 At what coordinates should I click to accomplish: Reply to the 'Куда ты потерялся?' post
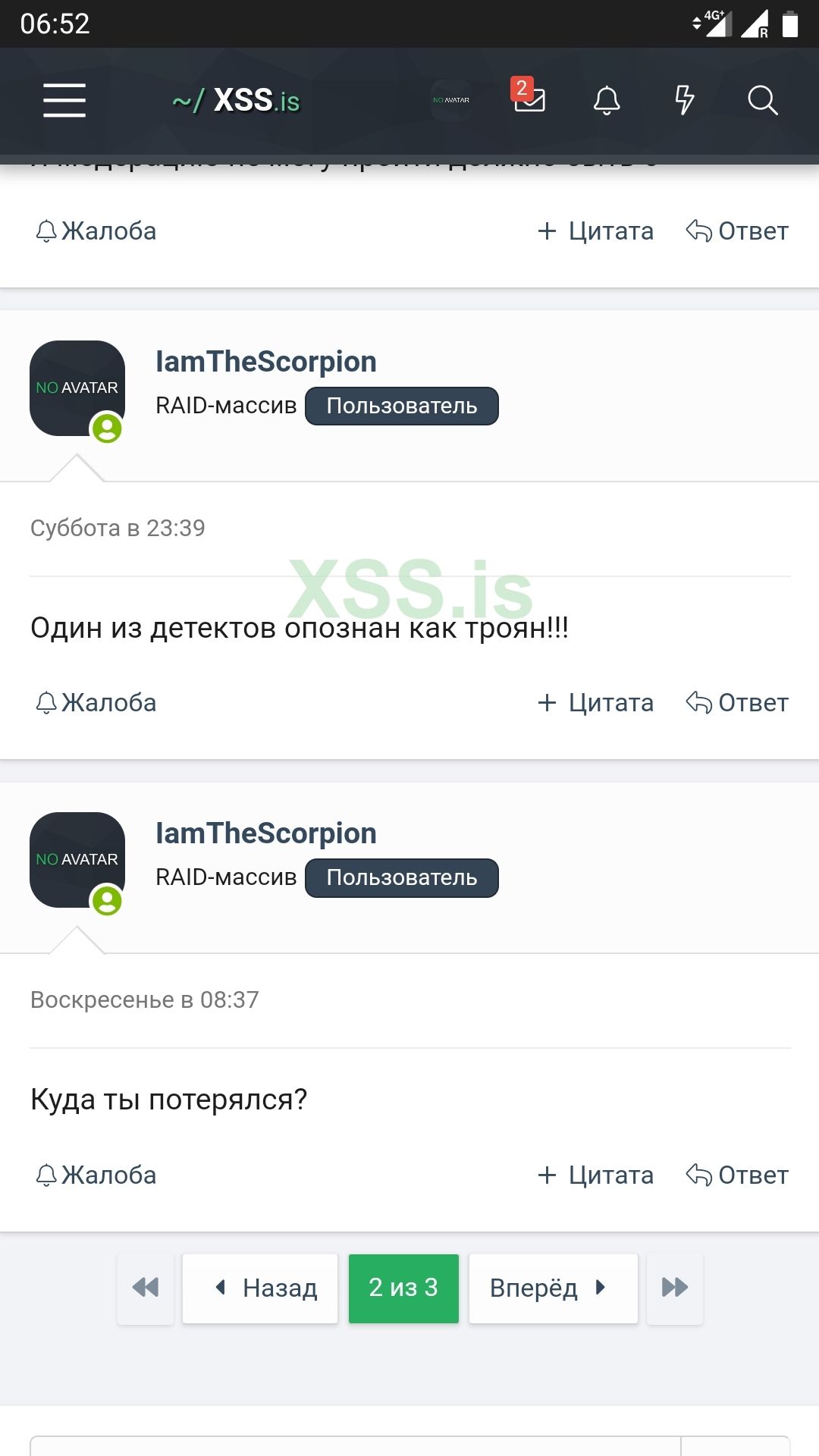tap(737, 1175)
